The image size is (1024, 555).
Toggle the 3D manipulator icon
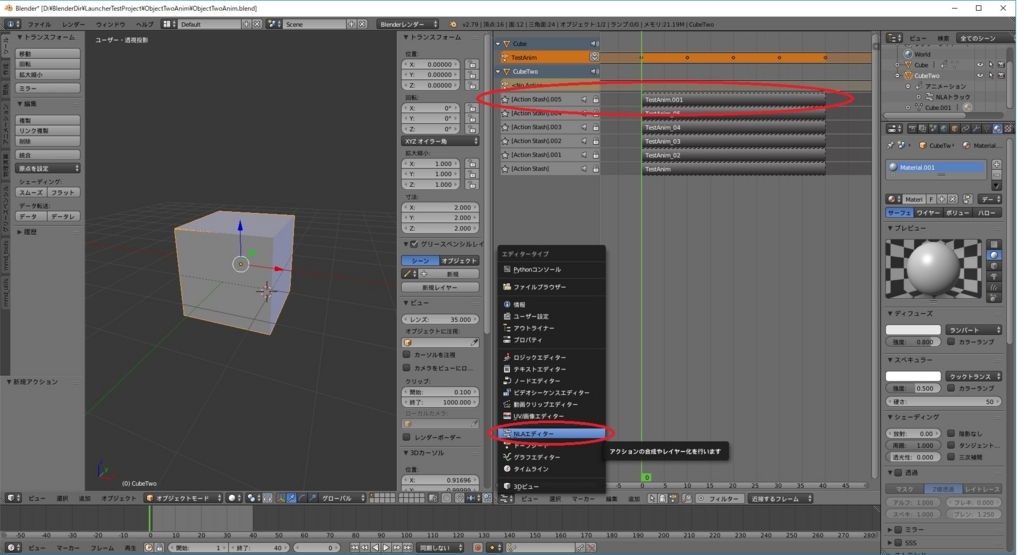(281, 498)
